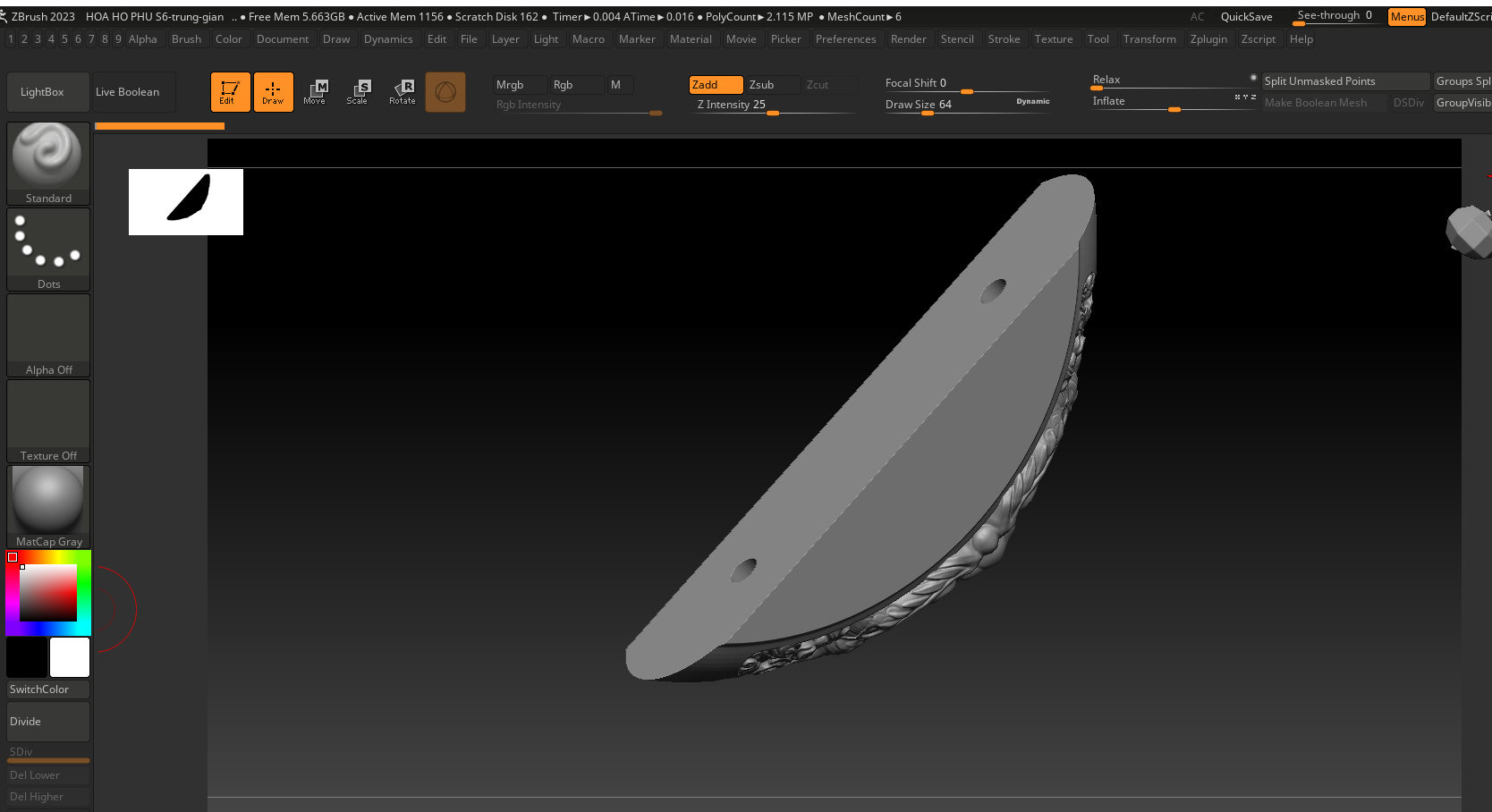Enable Zsub sculpting mode
The height and width of the screenshot is (812, 1492).
tap(771, 85)
